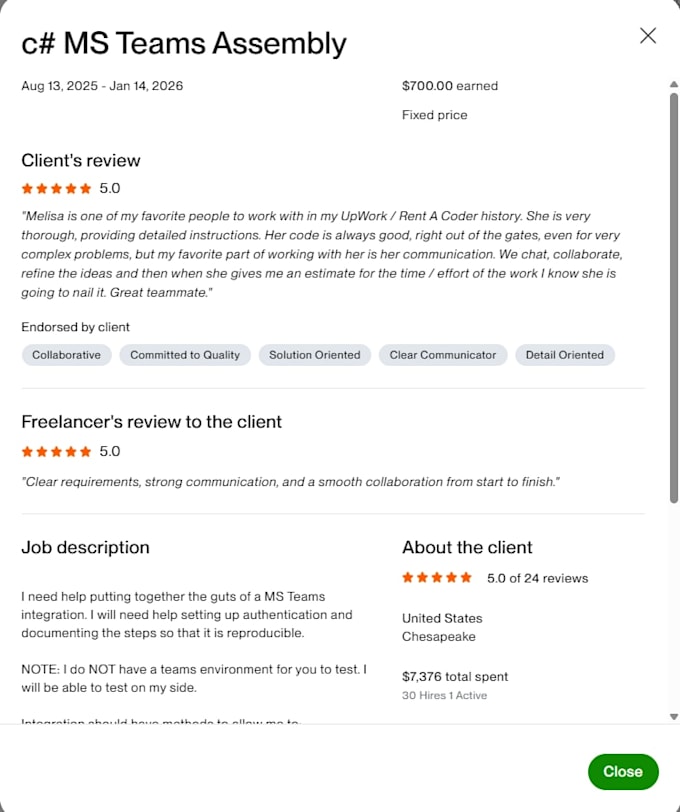Select the Committed to Quality tag
The width and height of the screenshot is (680, 812).
[185, 355]
